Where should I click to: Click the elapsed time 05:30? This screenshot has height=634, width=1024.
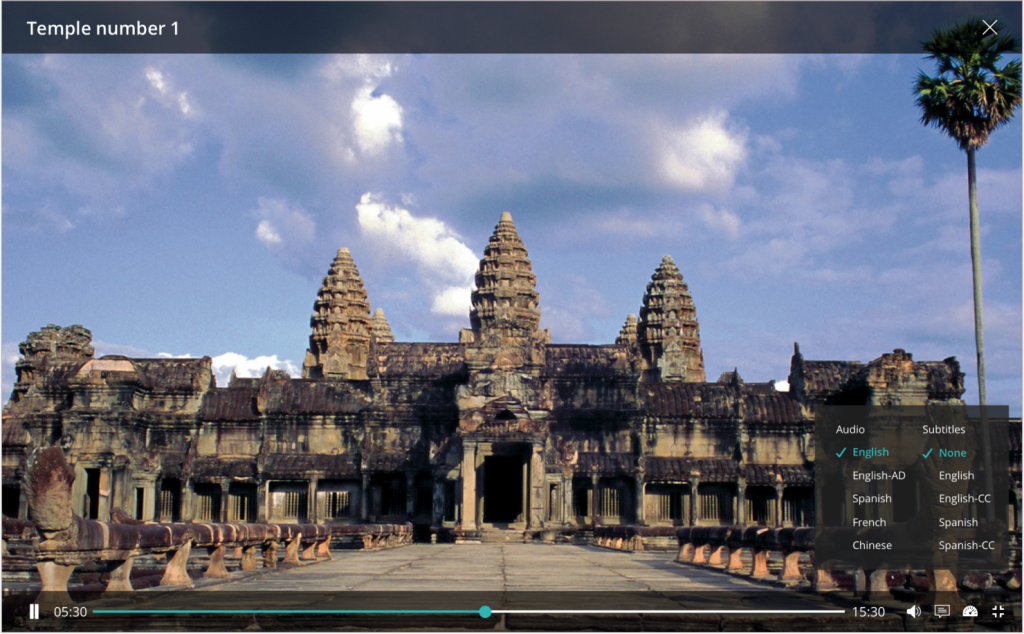70,612
